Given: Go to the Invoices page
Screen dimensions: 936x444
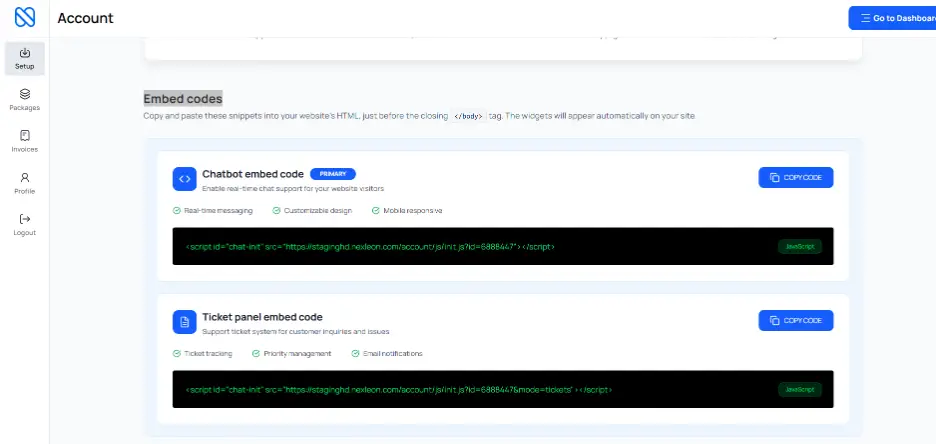Looking at the screenshot, I should 24,141.
